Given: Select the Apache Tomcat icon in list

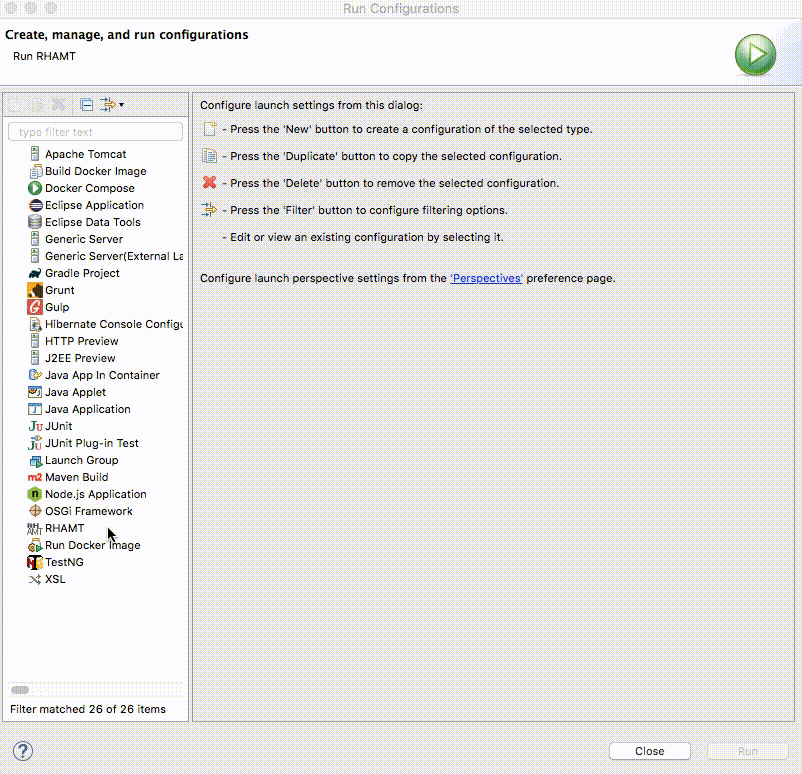Looking at the screenshot, I should point(35,154).
